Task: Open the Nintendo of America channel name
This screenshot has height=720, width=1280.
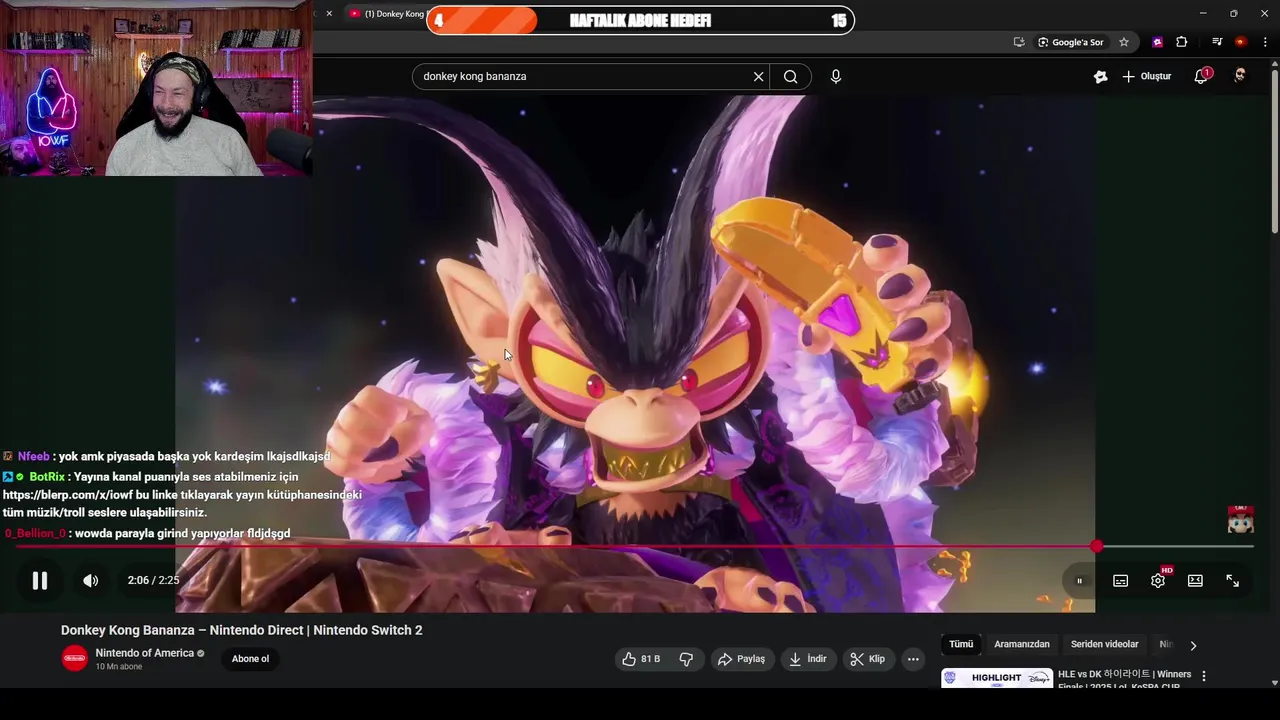Action: coord(144,653)
